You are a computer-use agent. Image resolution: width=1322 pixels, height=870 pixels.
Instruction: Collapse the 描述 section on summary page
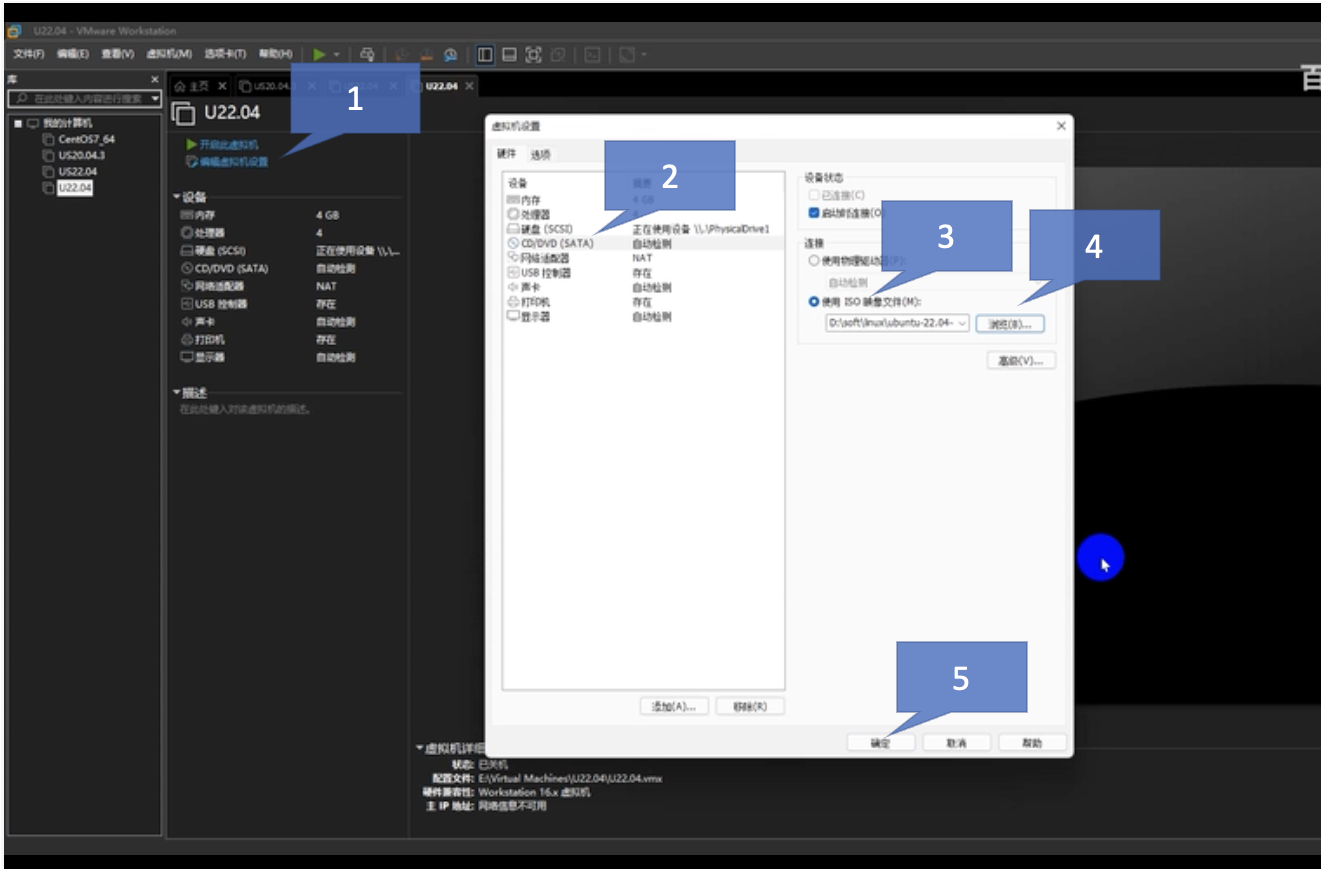click(x=177, y=393)
